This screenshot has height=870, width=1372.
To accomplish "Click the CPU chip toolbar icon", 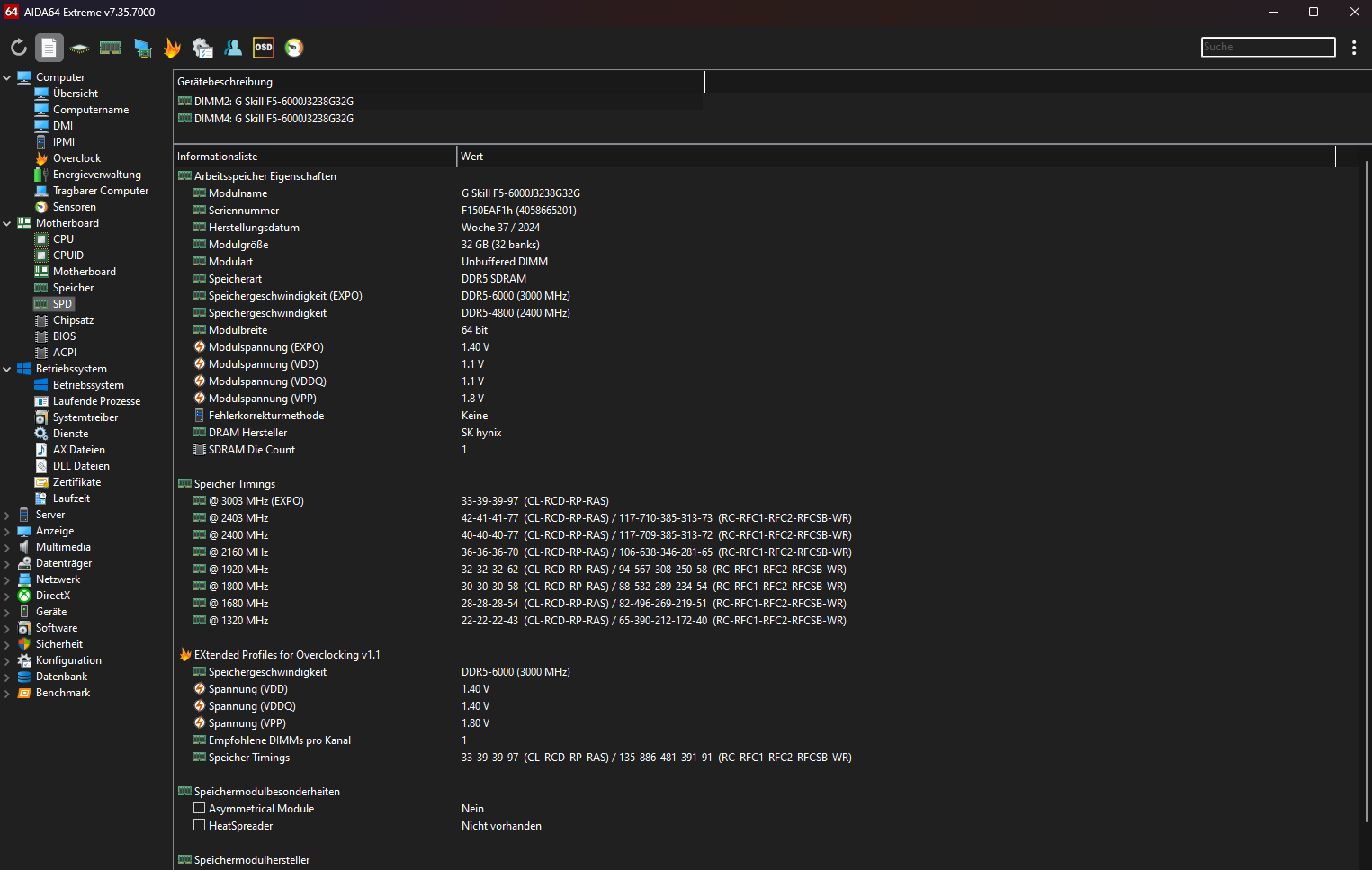I will (x=80, y=48).
